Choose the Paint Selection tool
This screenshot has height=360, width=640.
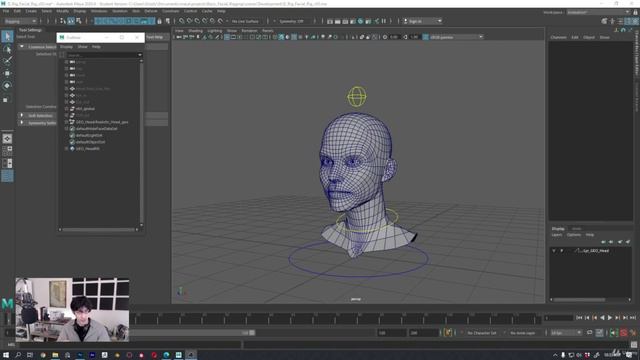(x=7, y=61)
